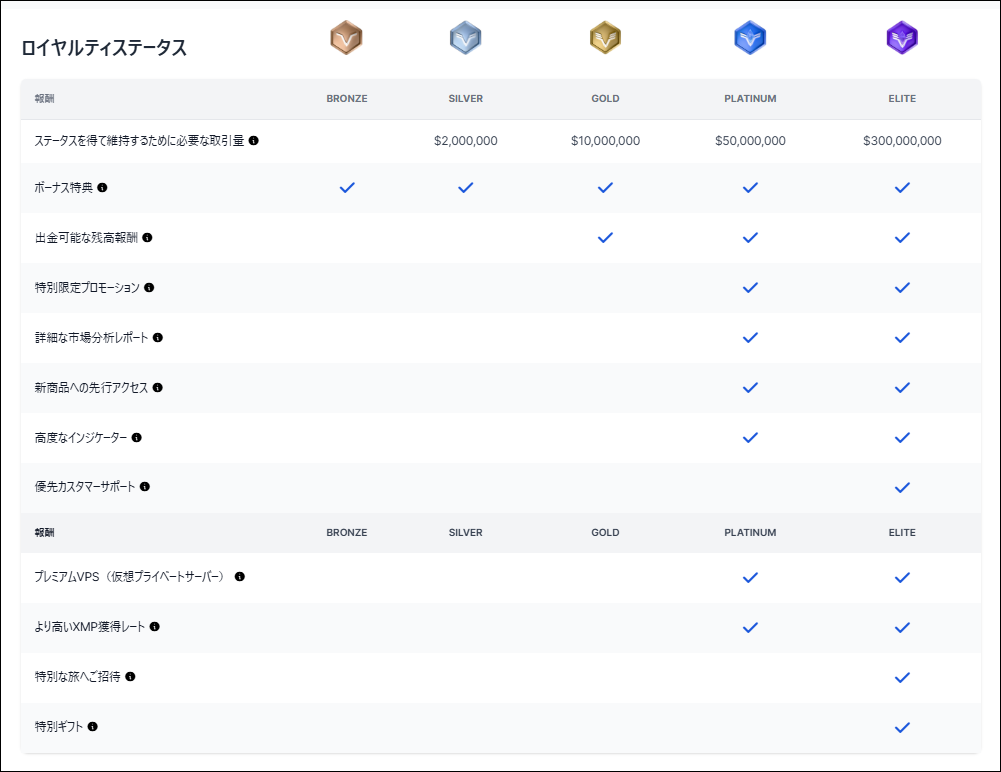Click the Silver status badge icon
Screen dimensions: 1001x772
click(x=465, y=39)
